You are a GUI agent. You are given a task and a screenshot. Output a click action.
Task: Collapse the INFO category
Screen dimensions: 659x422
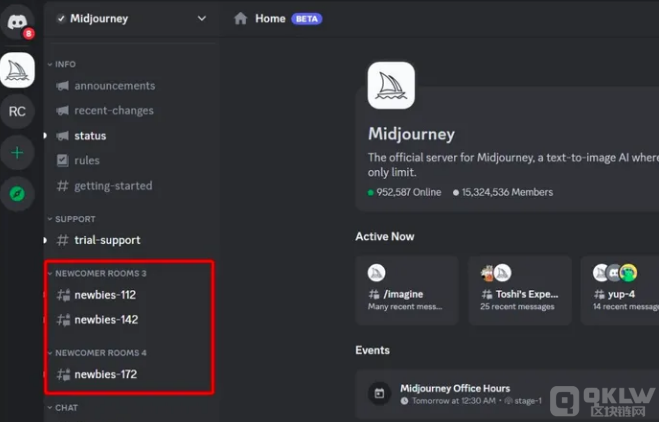[62, 64]
